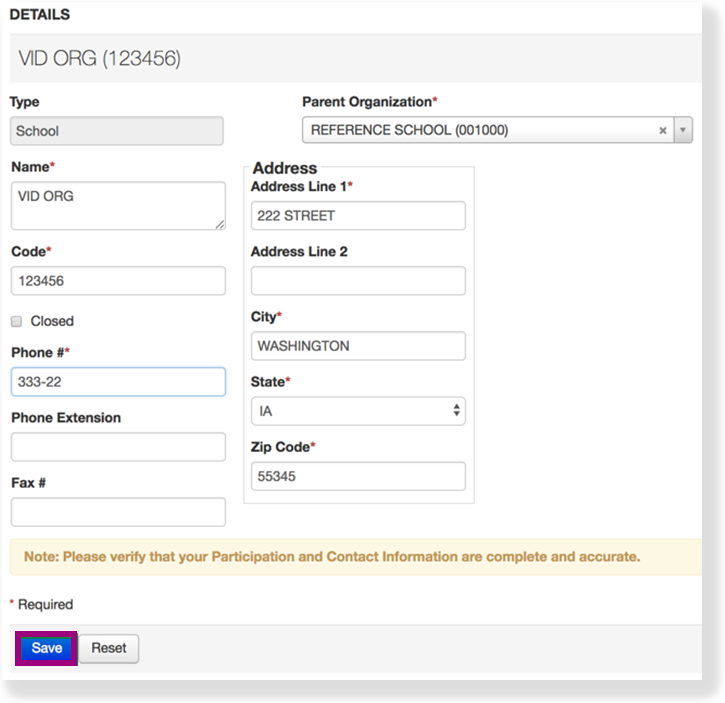Open the State dropdown showing IA
This screenshot has height=703, width=725.
coord(357,411)
